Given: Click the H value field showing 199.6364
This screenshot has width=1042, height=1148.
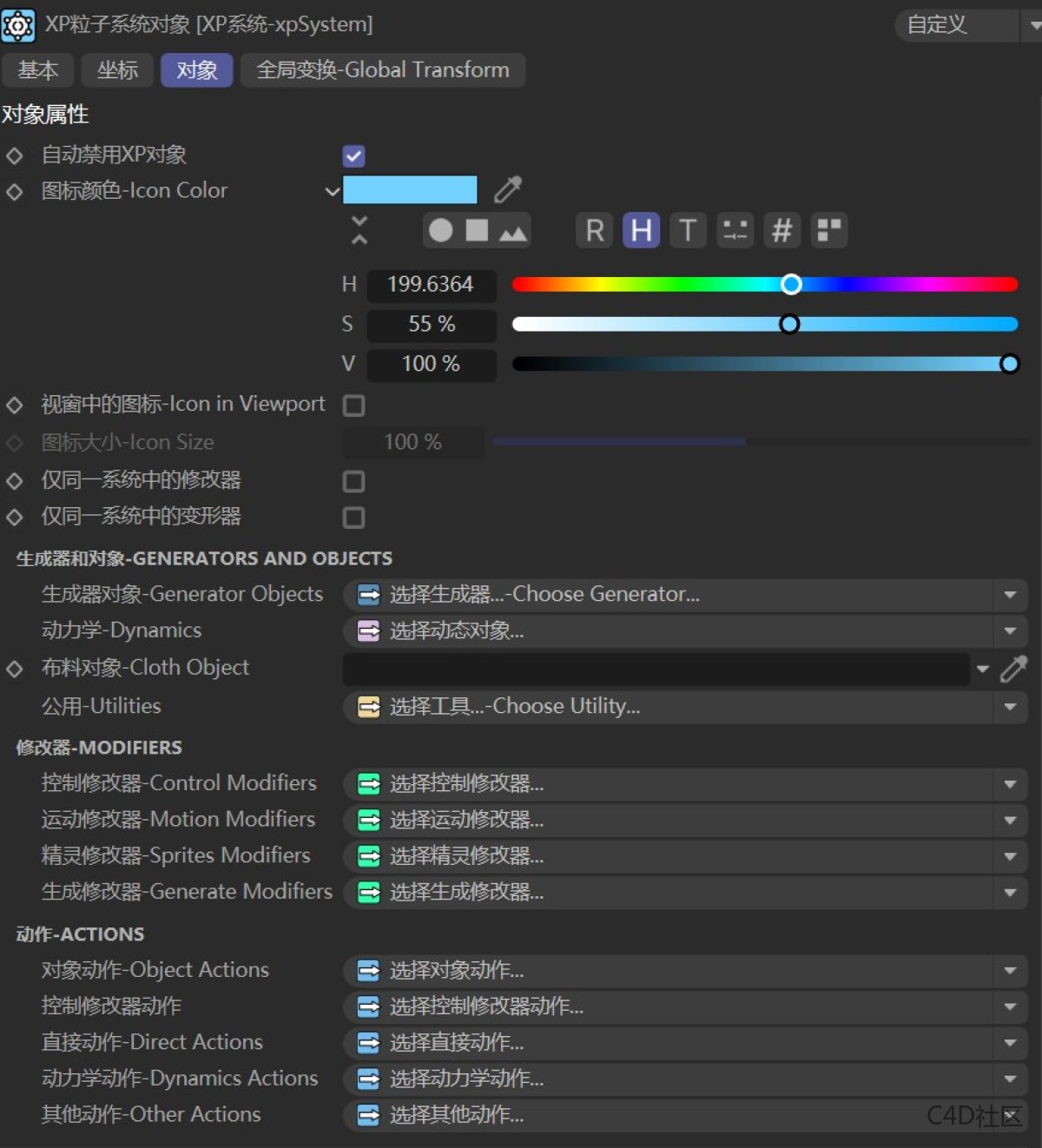Looking at the screenshot, I should point(432,285).
